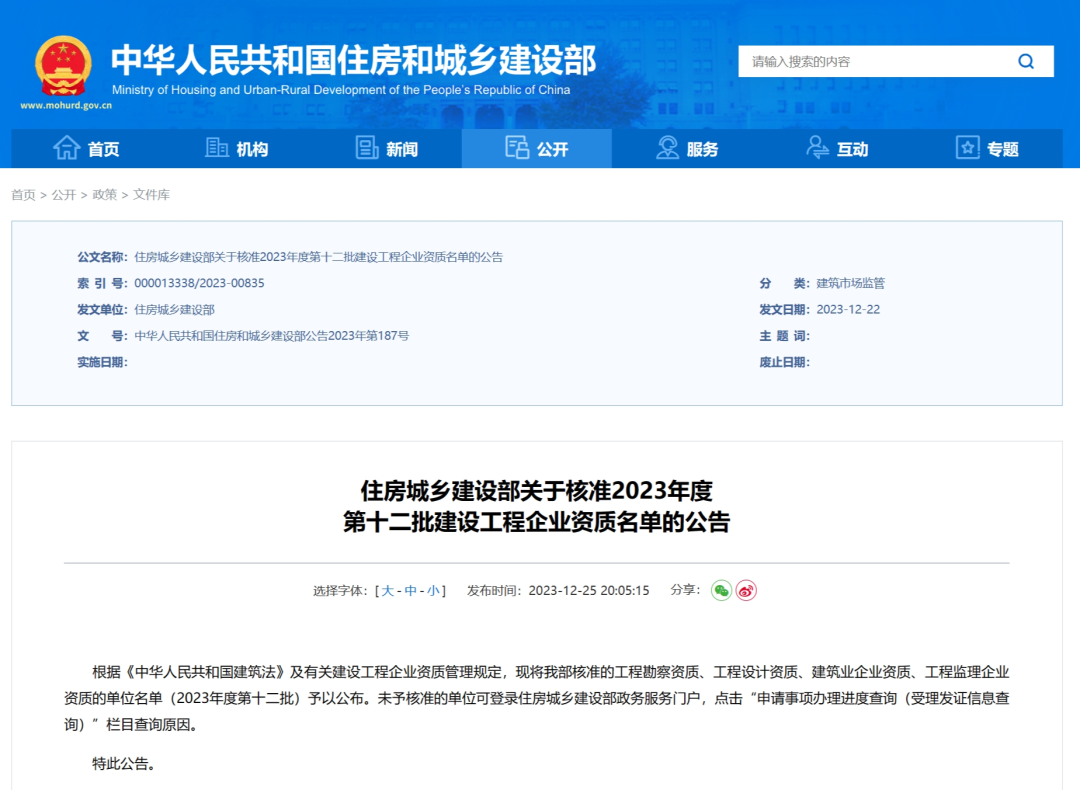The height and width of the screenshot is (790, 1080).
Task: Go to 文件库 in the breadcrumb
Action: point(151,195)
